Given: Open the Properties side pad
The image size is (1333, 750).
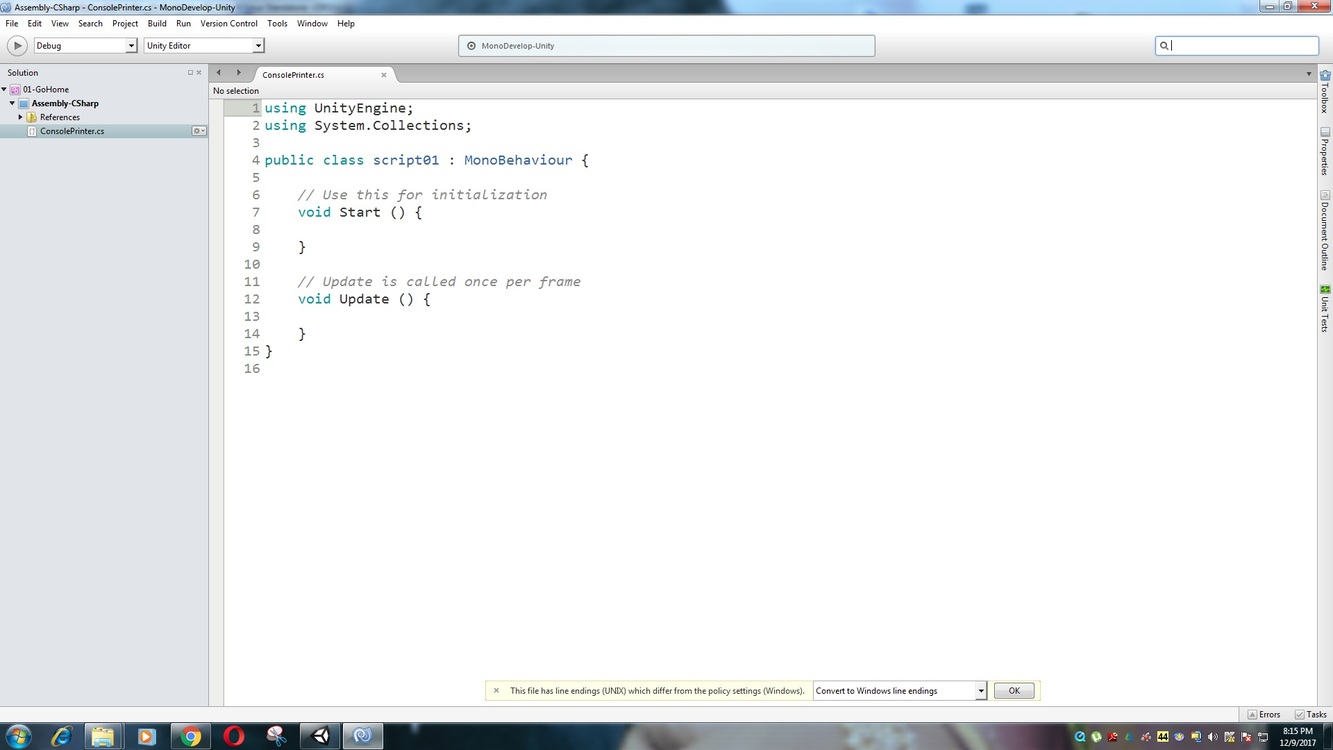Looking at the screenshot, I should tap(1325, 152).
